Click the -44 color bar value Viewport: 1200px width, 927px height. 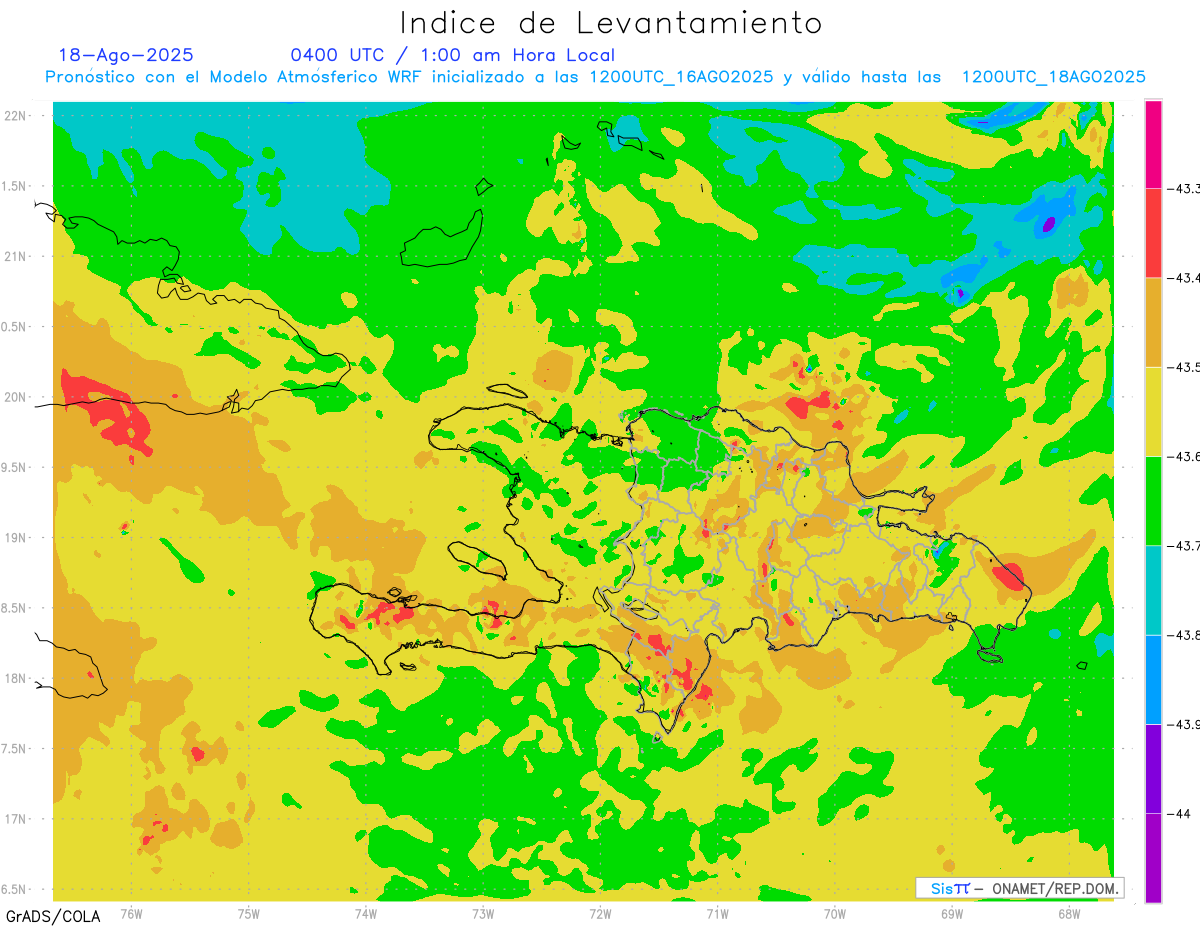1180,813
